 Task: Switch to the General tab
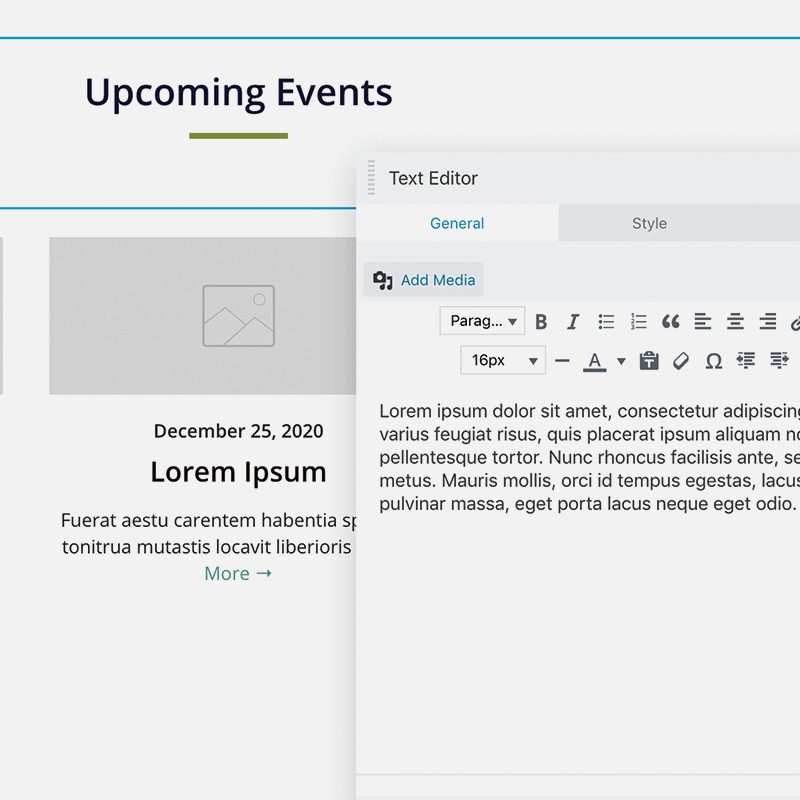(x=457, y=223)
